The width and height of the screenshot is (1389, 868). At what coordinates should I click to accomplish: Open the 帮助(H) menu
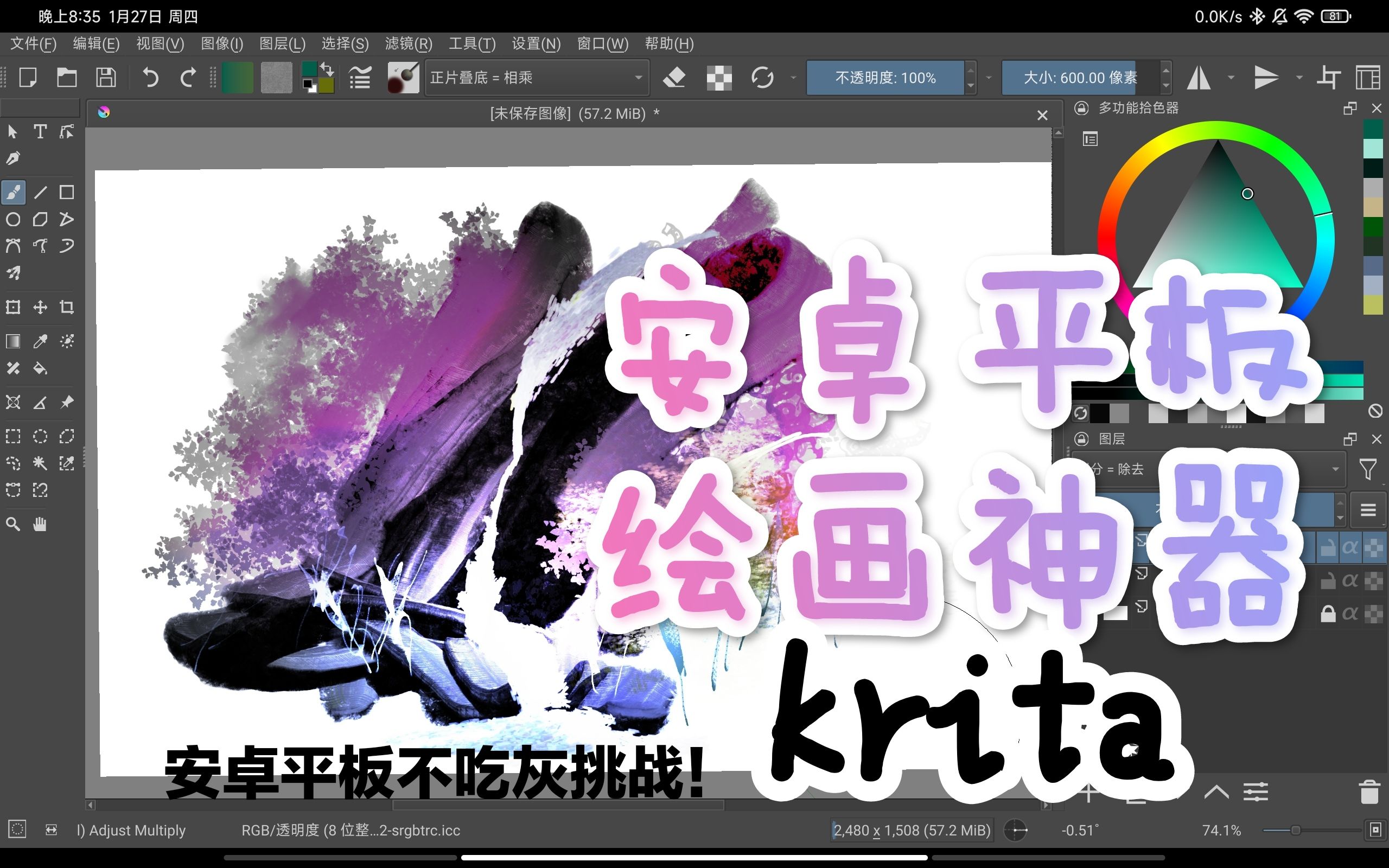pos(669,43)
